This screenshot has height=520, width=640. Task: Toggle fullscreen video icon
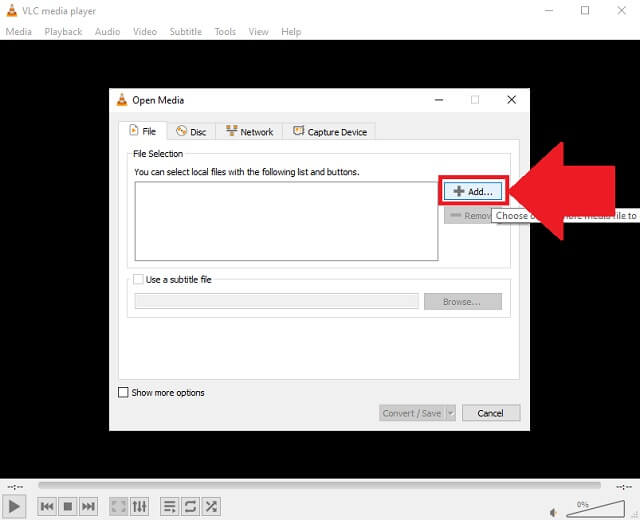coord(119,507)
